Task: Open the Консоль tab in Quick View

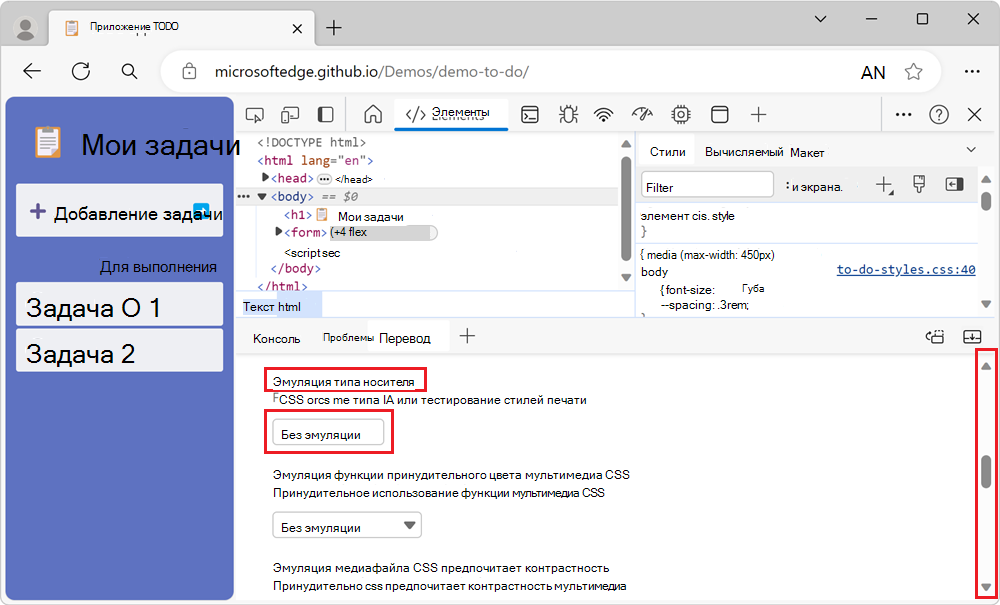Action: [276, 338]
